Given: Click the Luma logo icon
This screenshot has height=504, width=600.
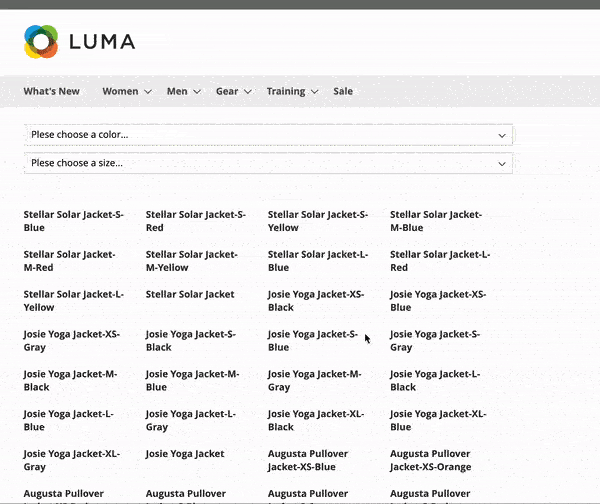Looking at the screenshot, I should pos(41,42).
